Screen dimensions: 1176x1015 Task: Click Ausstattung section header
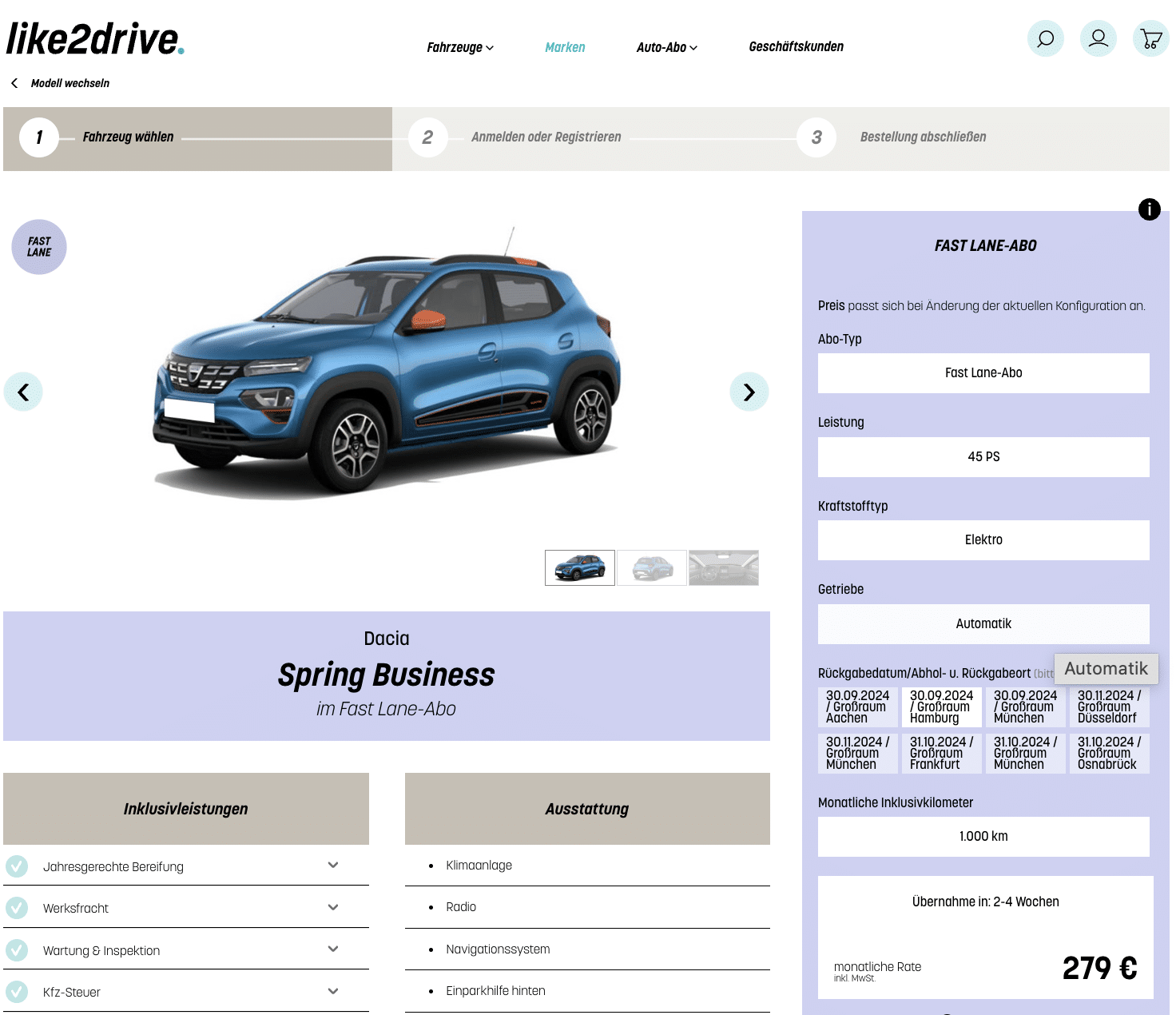(x=587, y=809)
